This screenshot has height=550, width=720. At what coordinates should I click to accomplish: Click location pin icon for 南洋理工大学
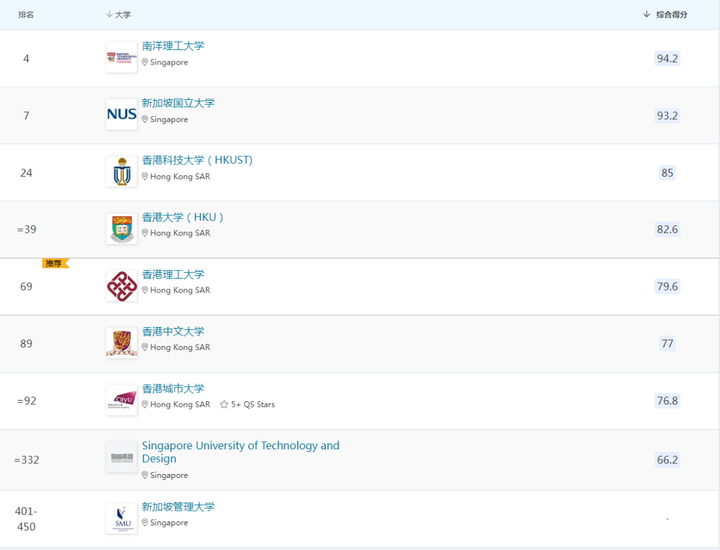(x=145, y=62)
